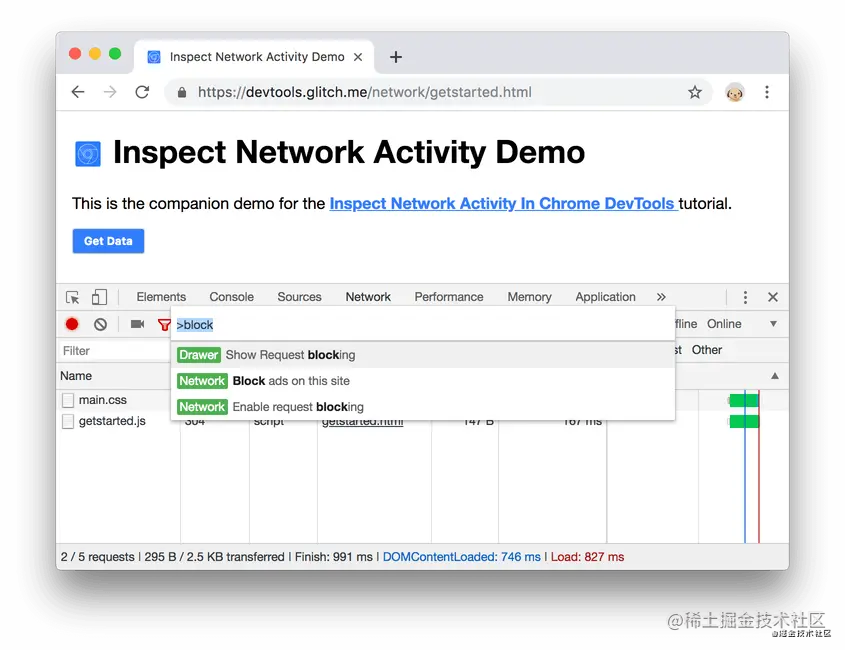Click the Name column header

[x=76, y=376]
